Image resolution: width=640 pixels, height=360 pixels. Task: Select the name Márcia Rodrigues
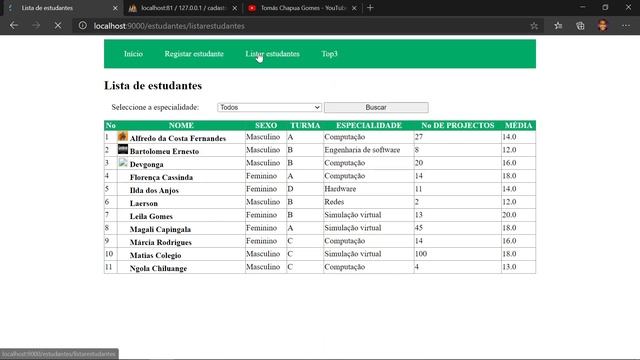[x=160, y=242]
